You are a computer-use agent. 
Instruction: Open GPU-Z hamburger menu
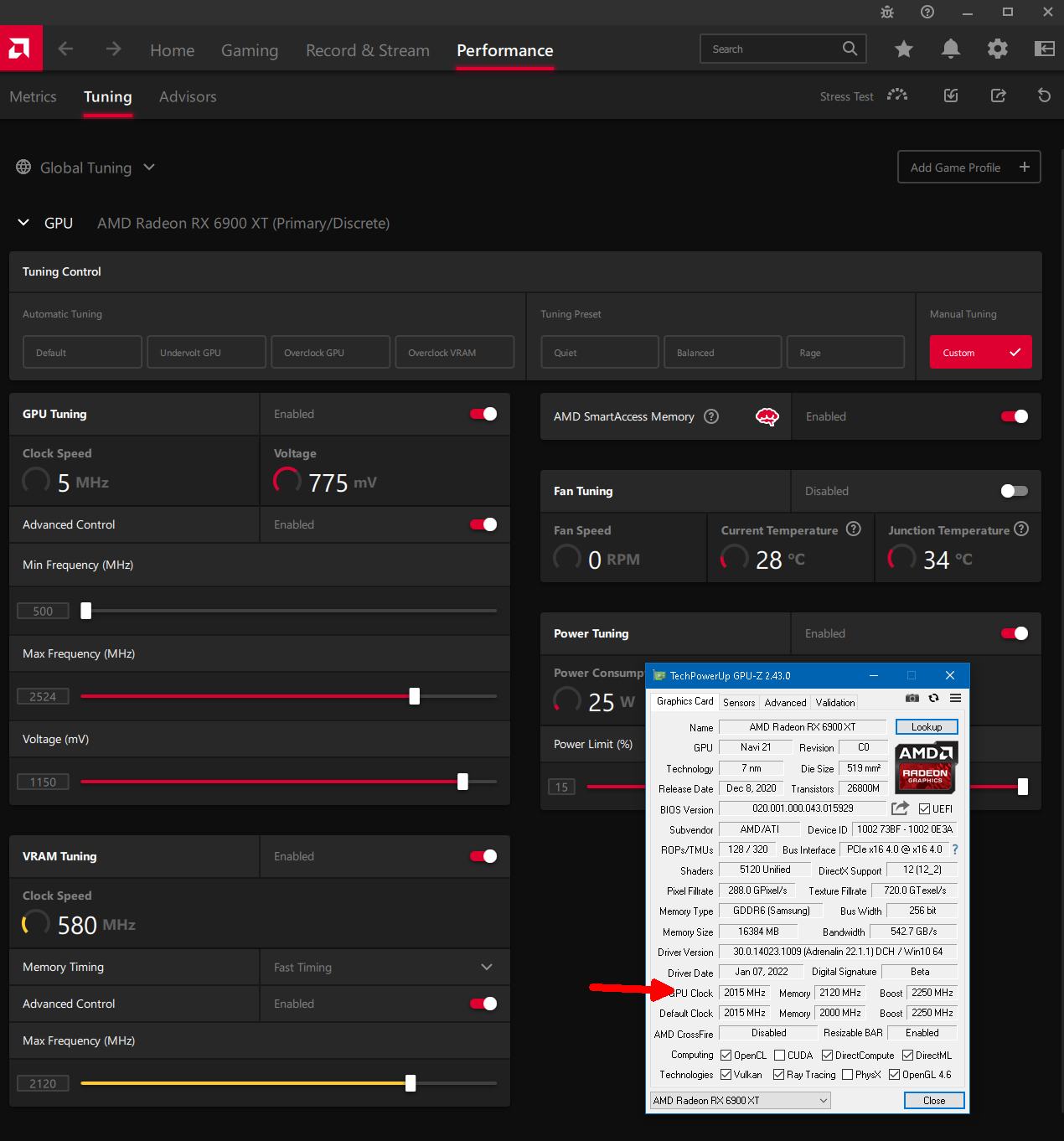pyautogui.click(x=955, y=698)
